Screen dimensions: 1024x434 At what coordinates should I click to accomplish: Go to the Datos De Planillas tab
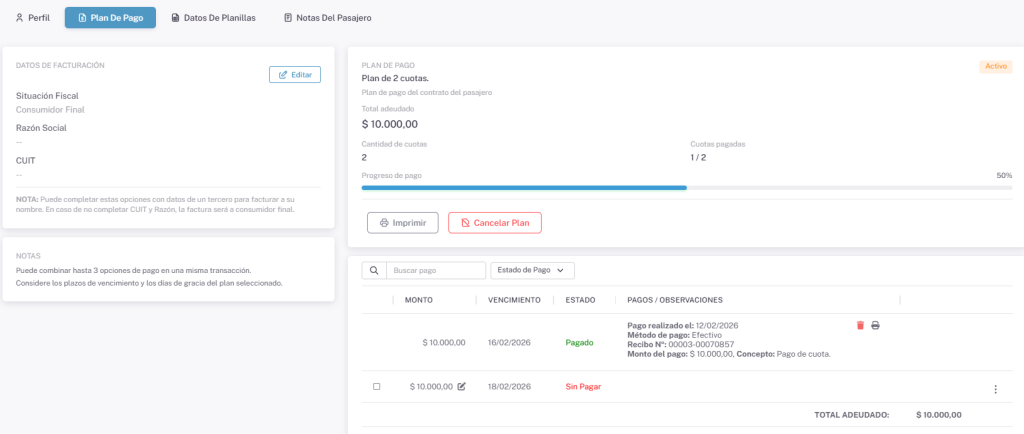(213, 18)
